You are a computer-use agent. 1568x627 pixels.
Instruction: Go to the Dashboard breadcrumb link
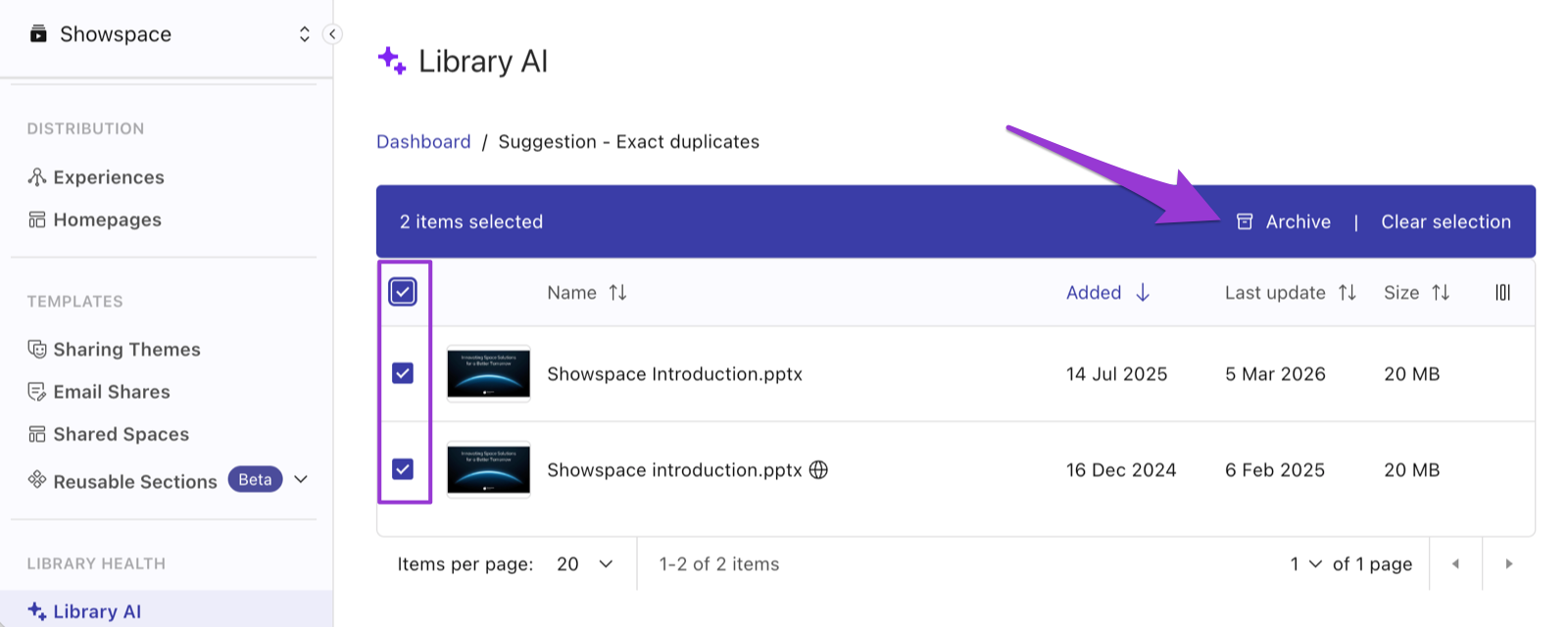(423, 142)
